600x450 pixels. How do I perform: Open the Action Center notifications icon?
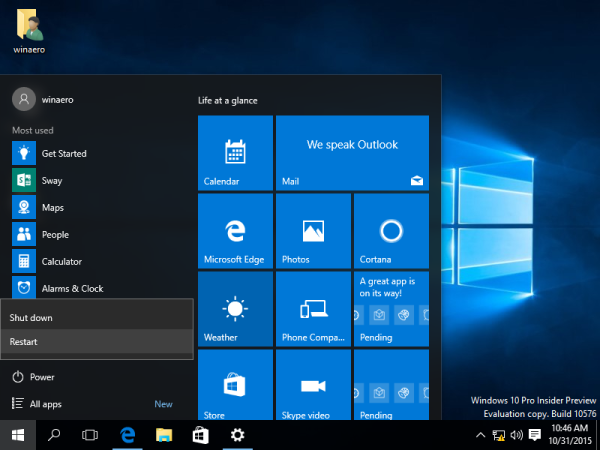point(535,435)
